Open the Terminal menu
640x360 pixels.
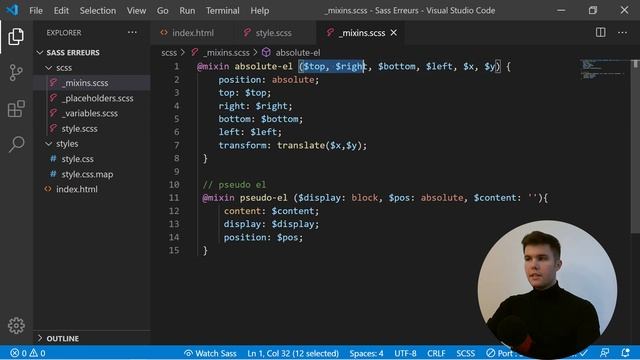tap(222, 11)
